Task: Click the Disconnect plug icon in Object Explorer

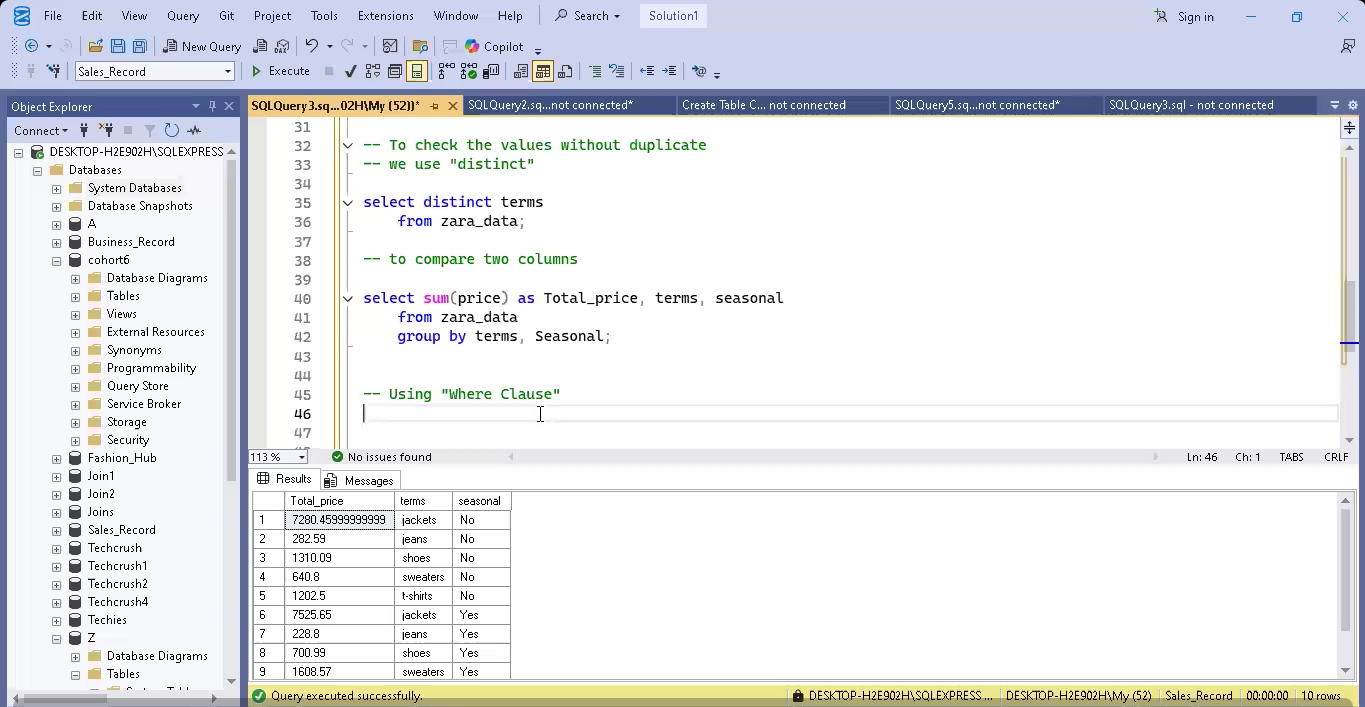Action: [106, 130]
